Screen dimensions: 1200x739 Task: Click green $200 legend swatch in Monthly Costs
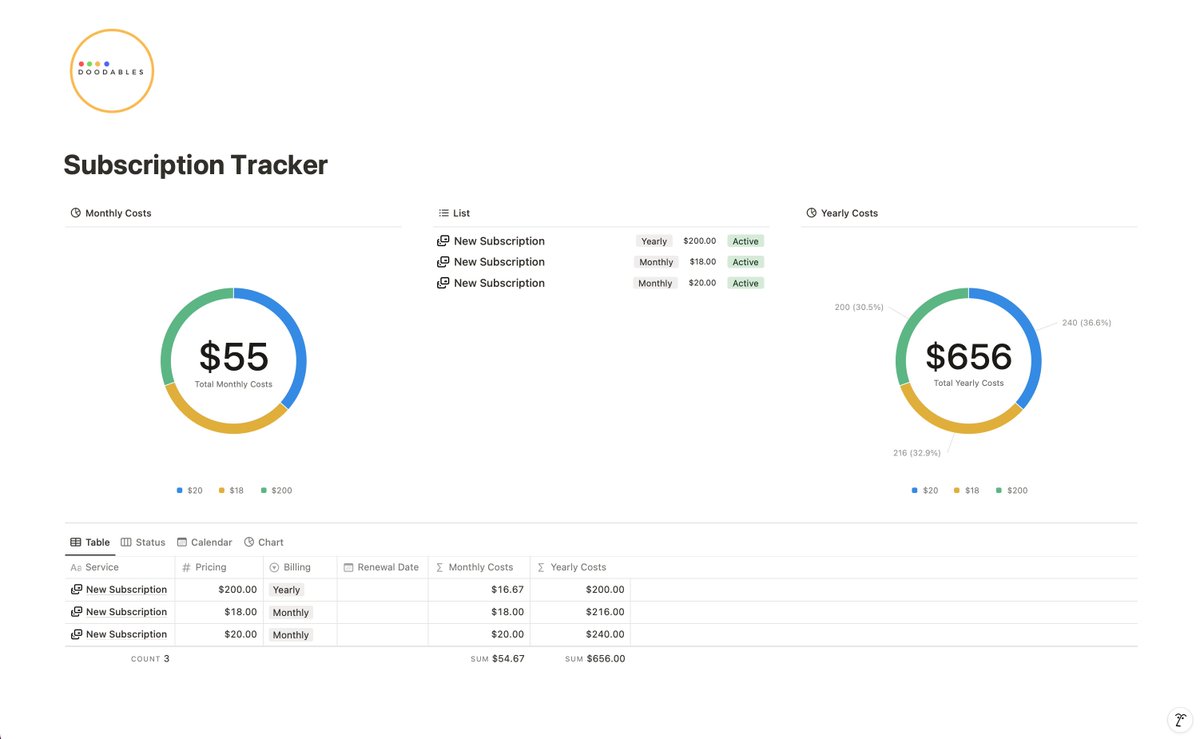(264, 491)
